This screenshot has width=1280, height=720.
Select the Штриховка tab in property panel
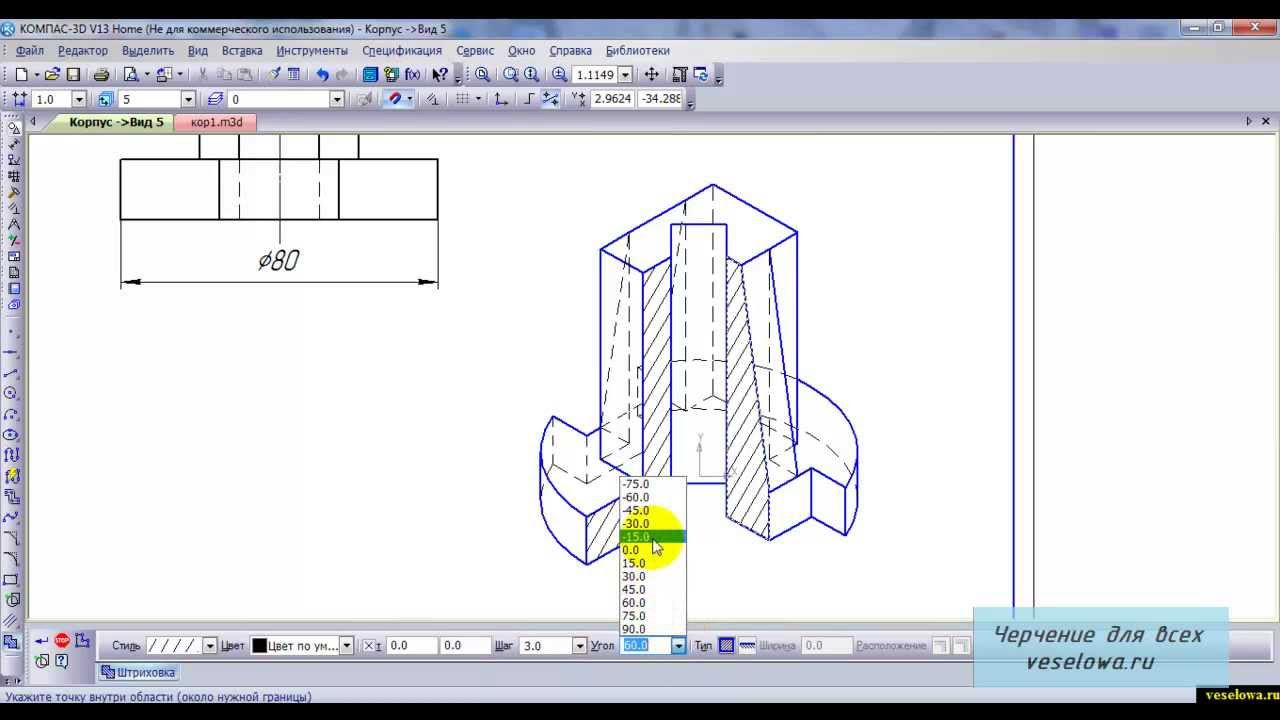(x=138, y=672)
